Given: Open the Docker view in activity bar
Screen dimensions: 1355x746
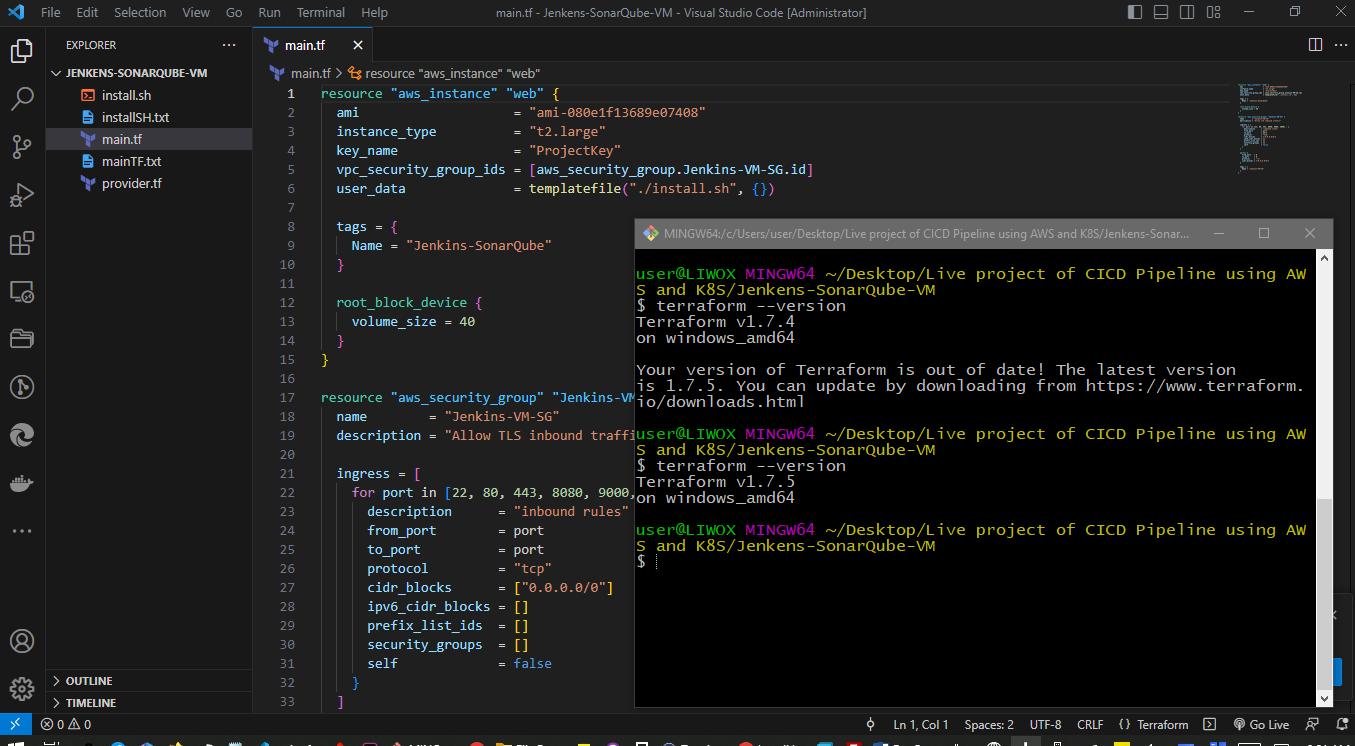Looking at the screenshot, I should pos(22,484).
